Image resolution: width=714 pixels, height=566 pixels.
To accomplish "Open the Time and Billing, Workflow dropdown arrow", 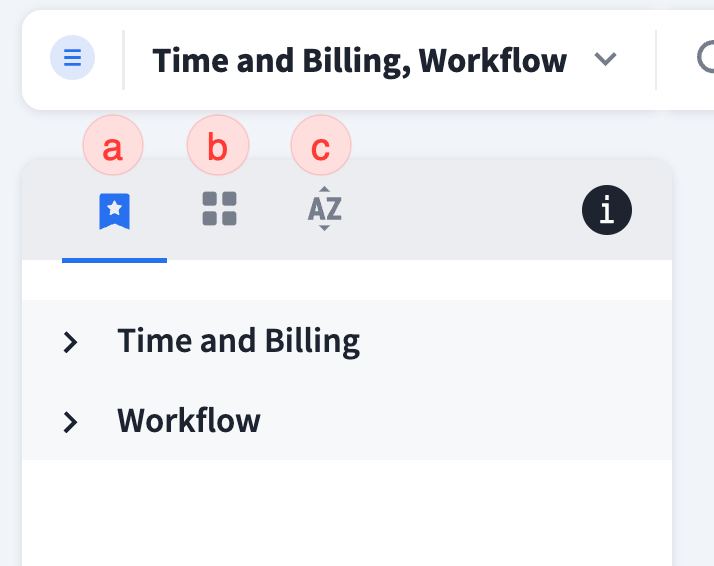I will pyautogui.click(x=604, y=60).
